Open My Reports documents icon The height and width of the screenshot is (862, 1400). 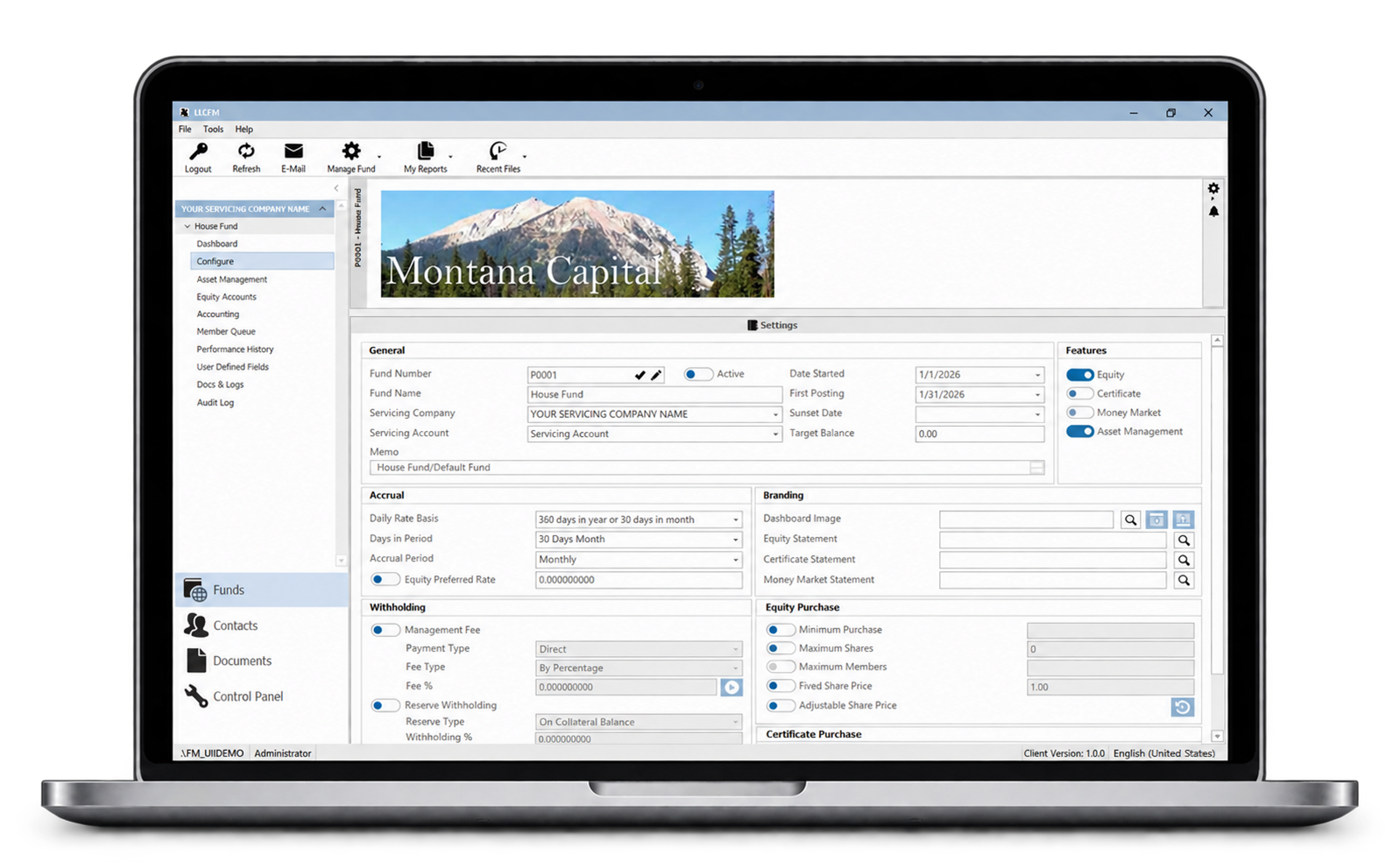426,152
